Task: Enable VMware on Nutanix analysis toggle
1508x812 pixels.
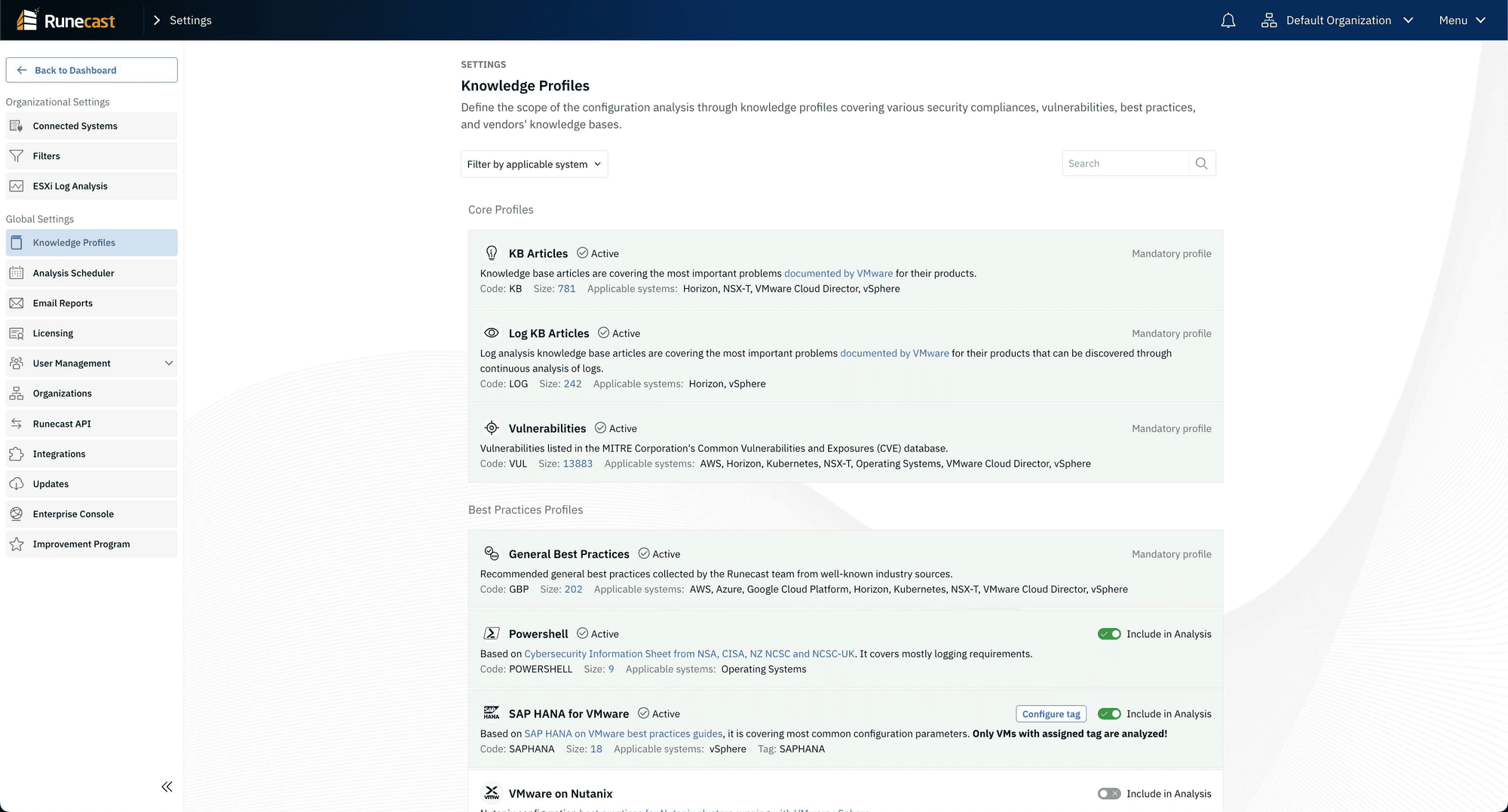Action: click(1109, 794)
